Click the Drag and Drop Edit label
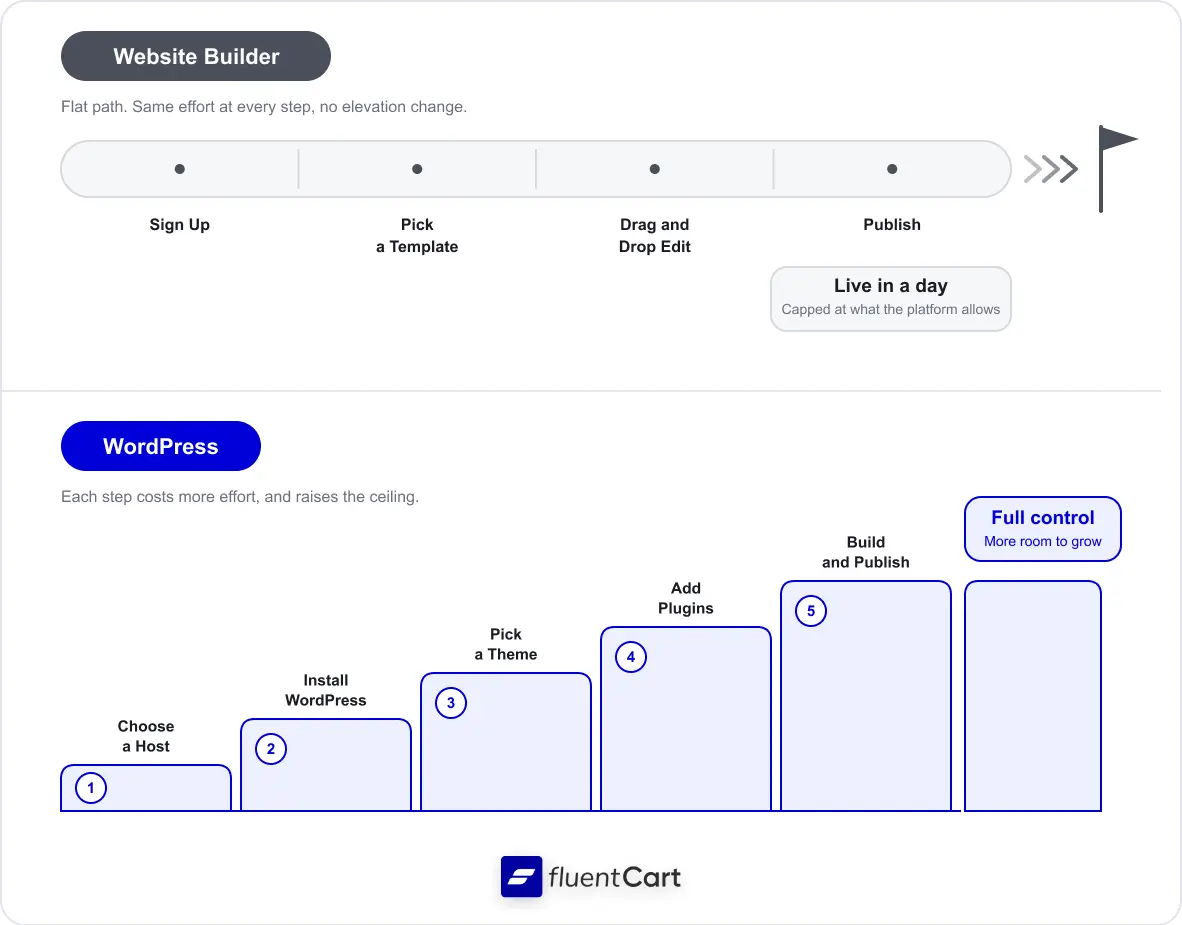 click(x=654, y=235)
